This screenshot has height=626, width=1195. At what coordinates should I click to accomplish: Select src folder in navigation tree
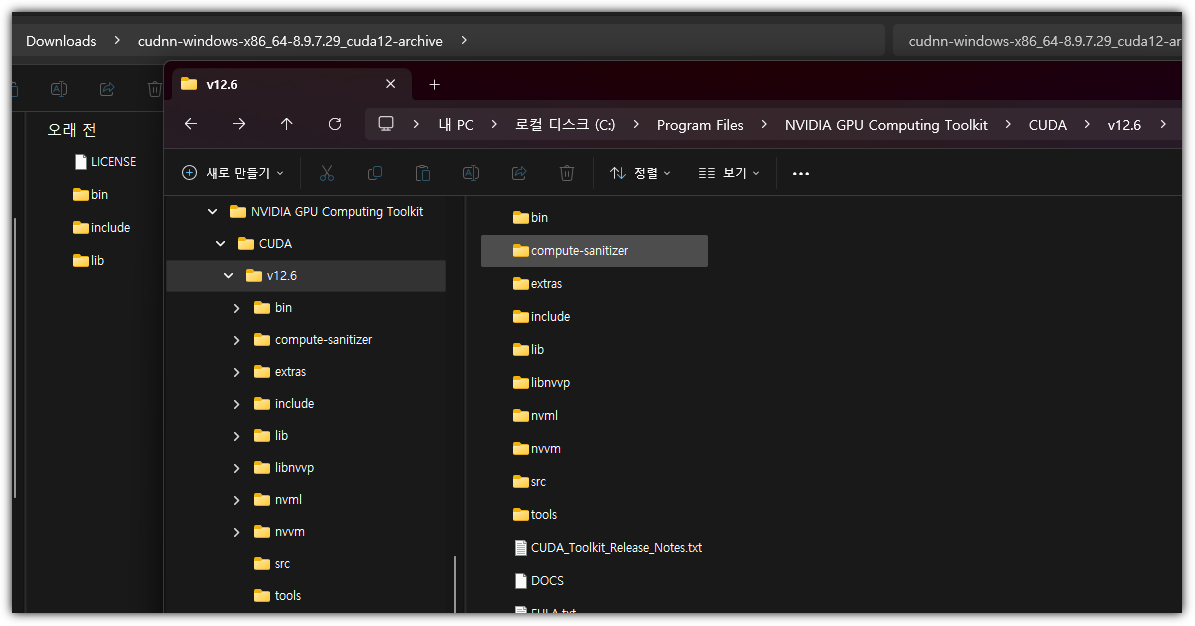tap(272, 563)
